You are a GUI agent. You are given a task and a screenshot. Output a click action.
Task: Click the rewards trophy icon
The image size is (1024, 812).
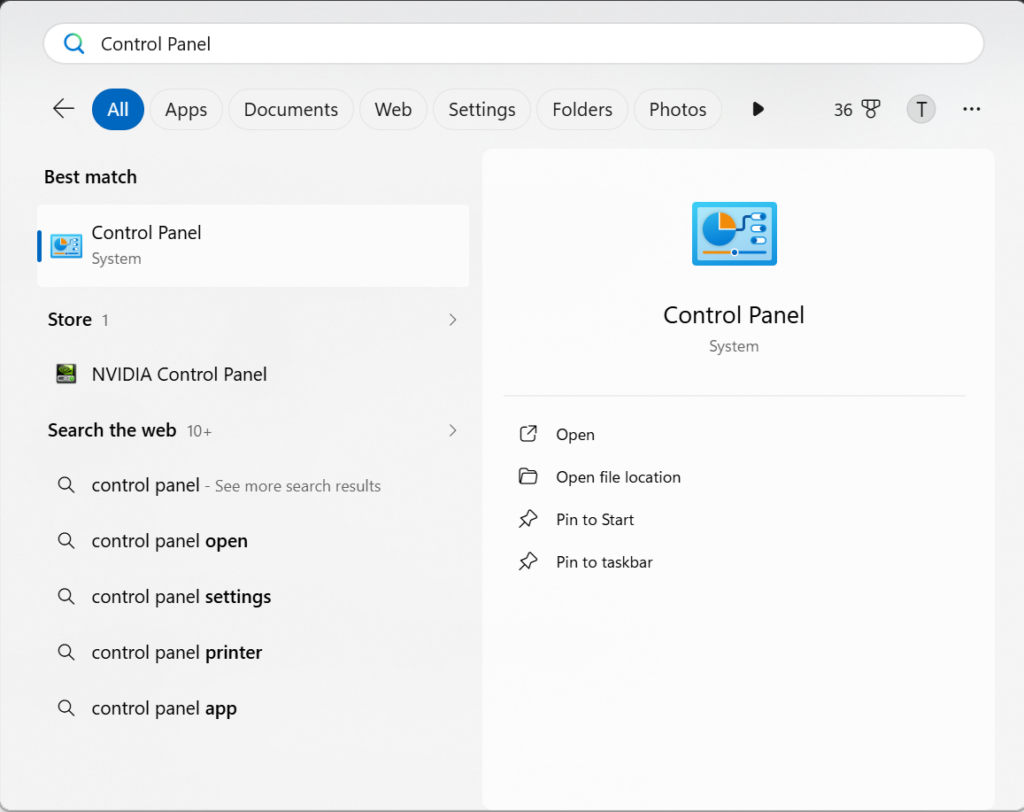[871, 109]
